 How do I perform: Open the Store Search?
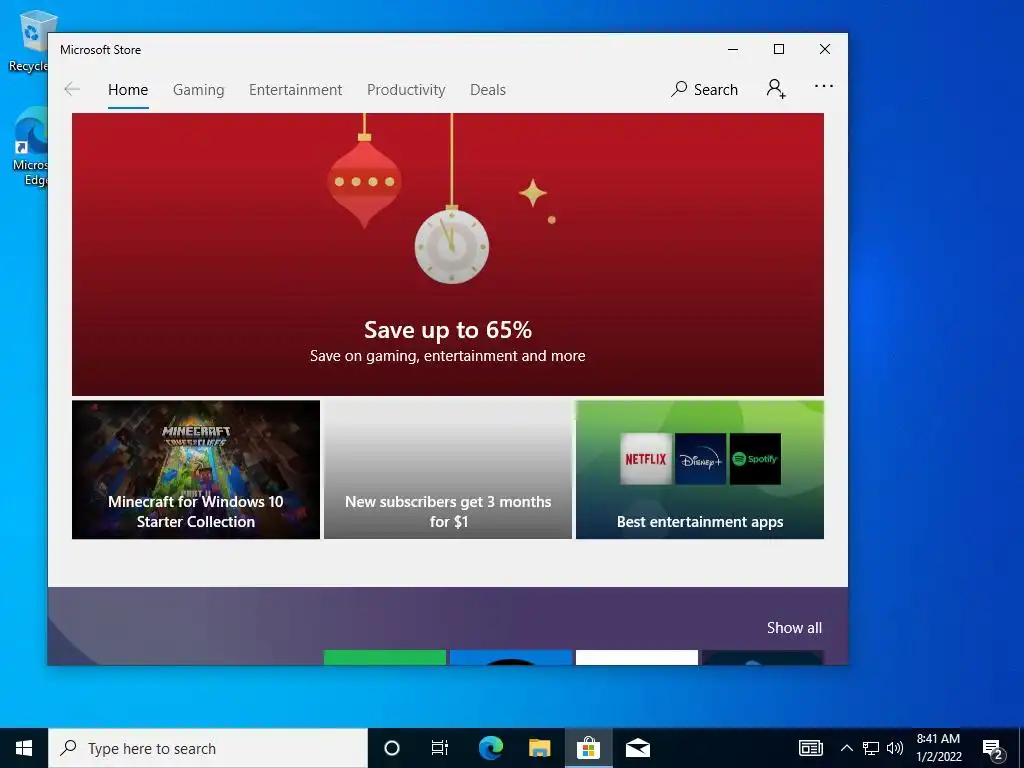704,89
